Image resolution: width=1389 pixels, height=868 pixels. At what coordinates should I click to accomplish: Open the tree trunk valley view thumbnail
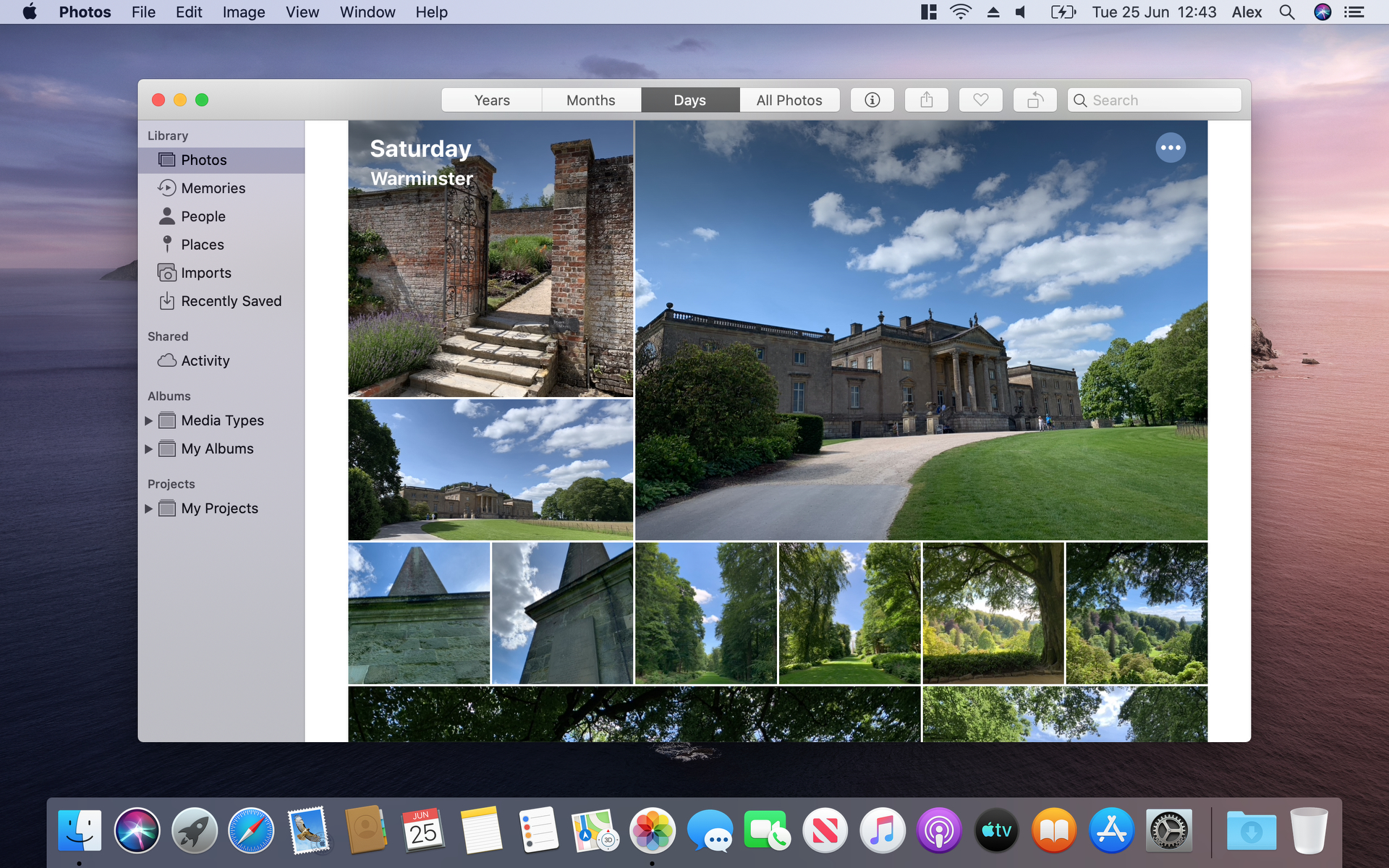[993, 613]
